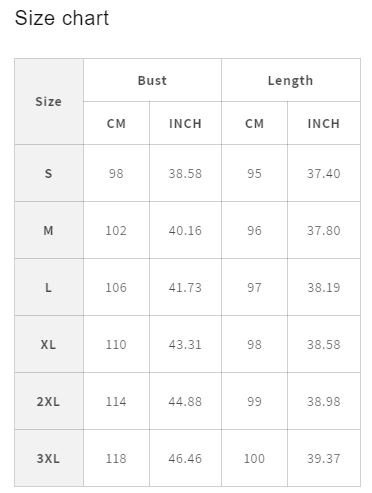The image size is (372, 493).
Task: Select the Bust column header
Action: tap(152, 80)
